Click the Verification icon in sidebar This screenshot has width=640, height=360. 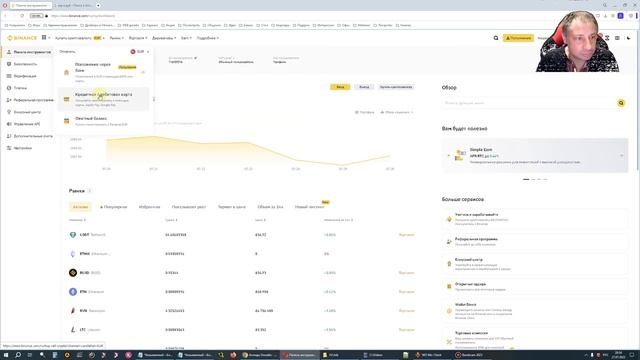[9, 76]
